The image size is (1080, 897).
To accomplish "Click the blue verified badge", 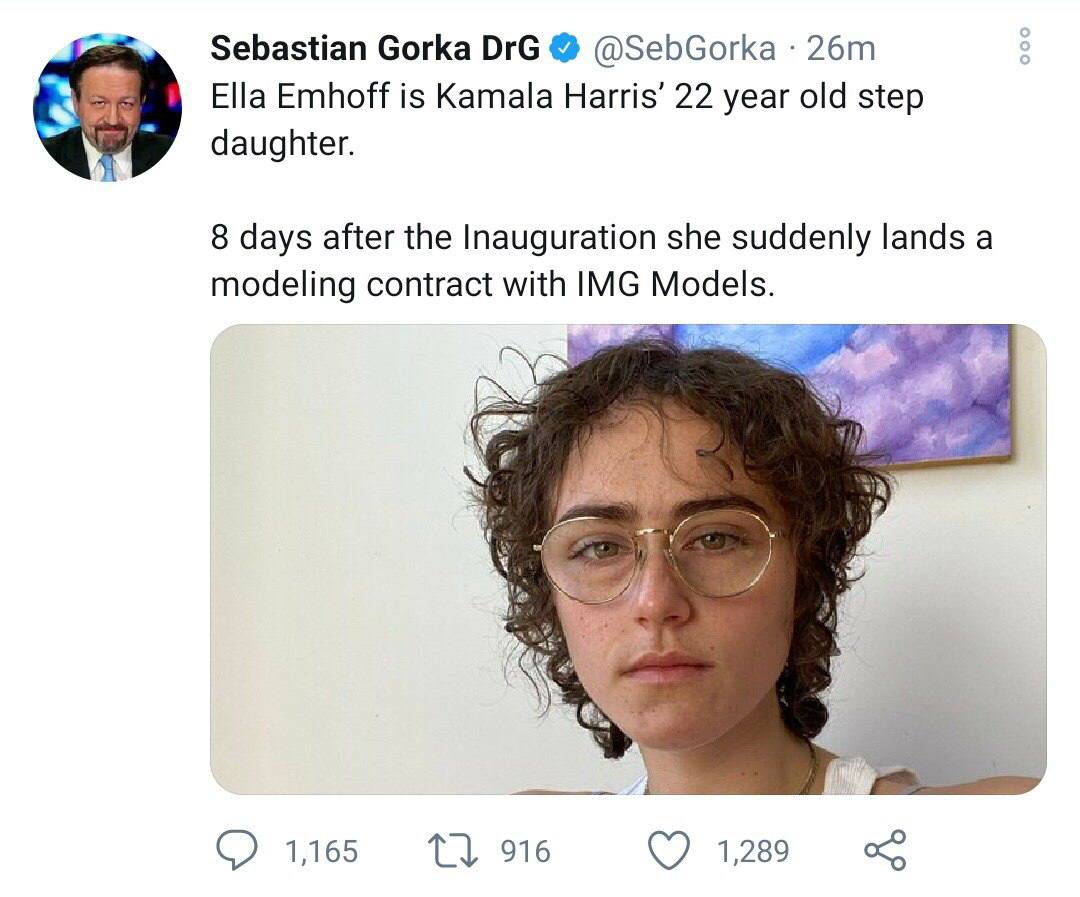I will click(566, 48).
